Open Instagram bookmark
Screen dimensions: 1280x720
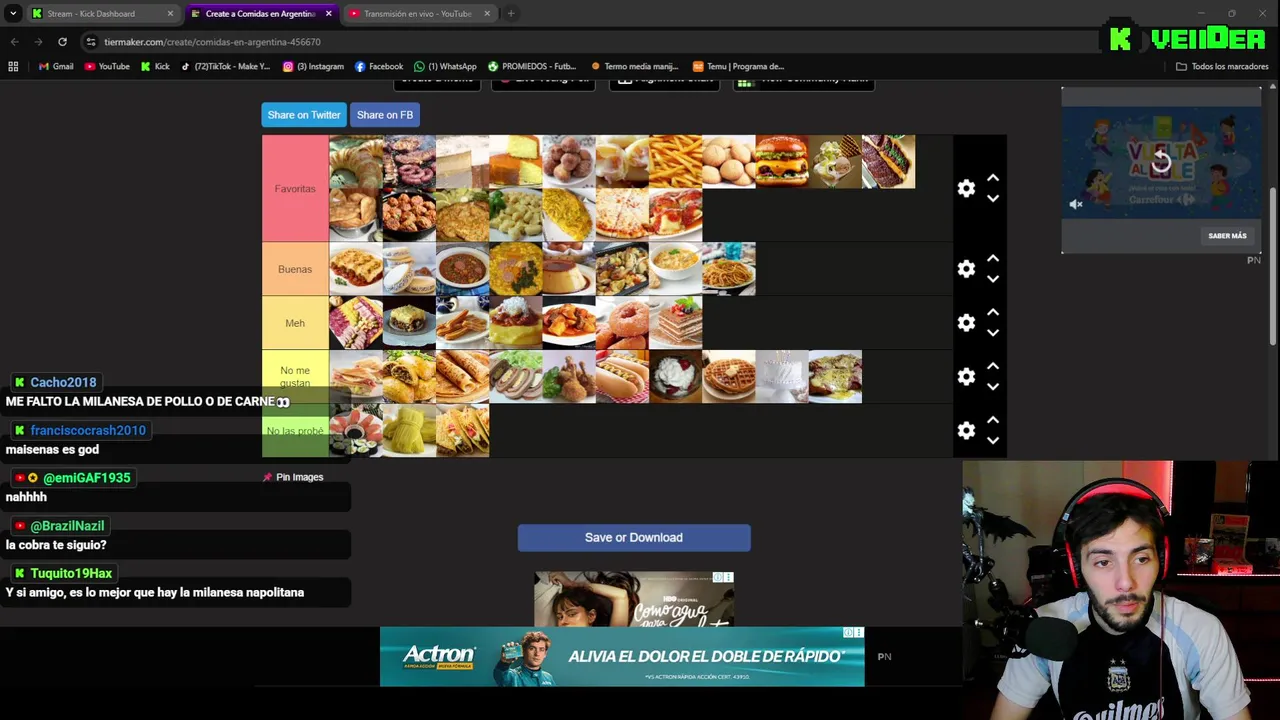point(313,67)
